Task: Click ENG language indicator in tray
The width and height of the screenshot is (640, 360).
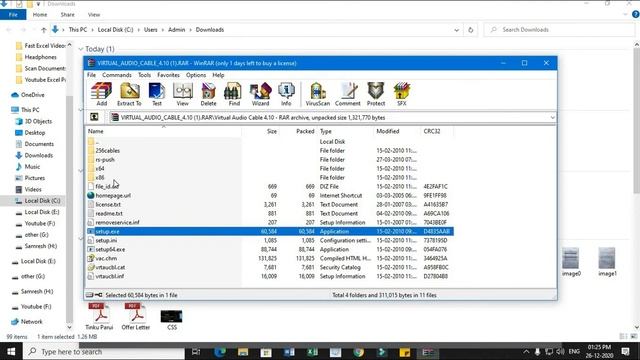Action: click(574, 351)
